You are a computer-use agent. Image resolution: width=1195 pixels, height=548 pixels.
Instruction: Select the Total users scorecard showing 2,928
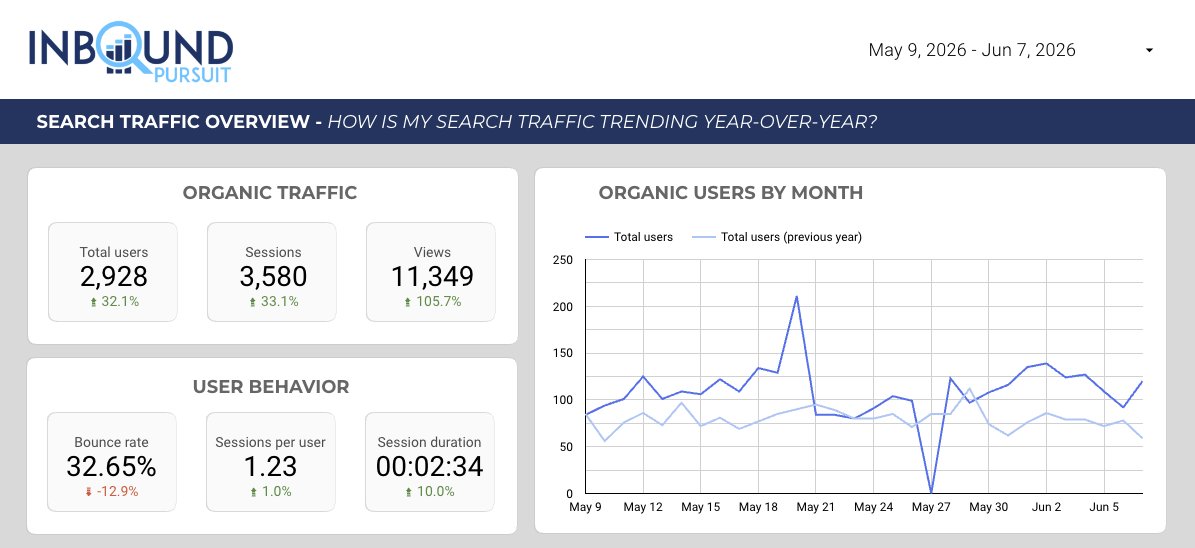coord(113,272)
